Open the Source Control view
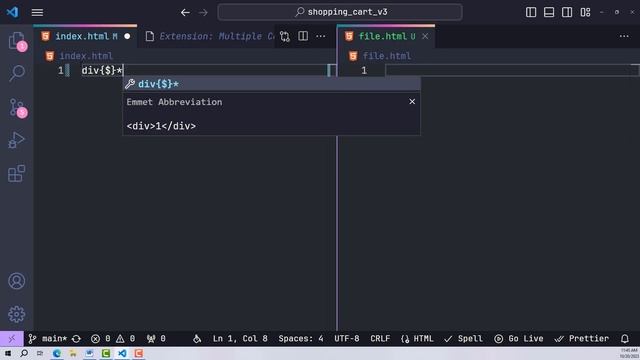 (16, 107)
